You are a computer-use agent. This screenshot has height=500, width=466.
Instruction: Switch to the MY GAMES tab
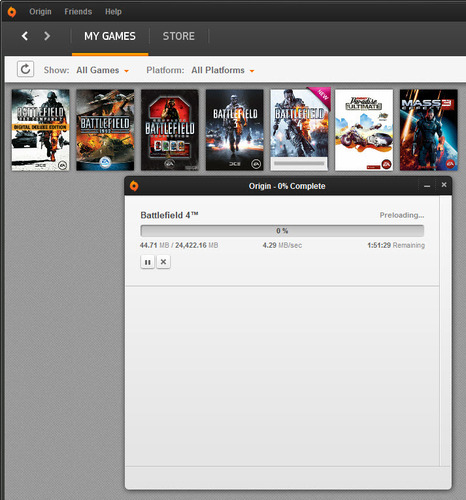coord(110,36)
